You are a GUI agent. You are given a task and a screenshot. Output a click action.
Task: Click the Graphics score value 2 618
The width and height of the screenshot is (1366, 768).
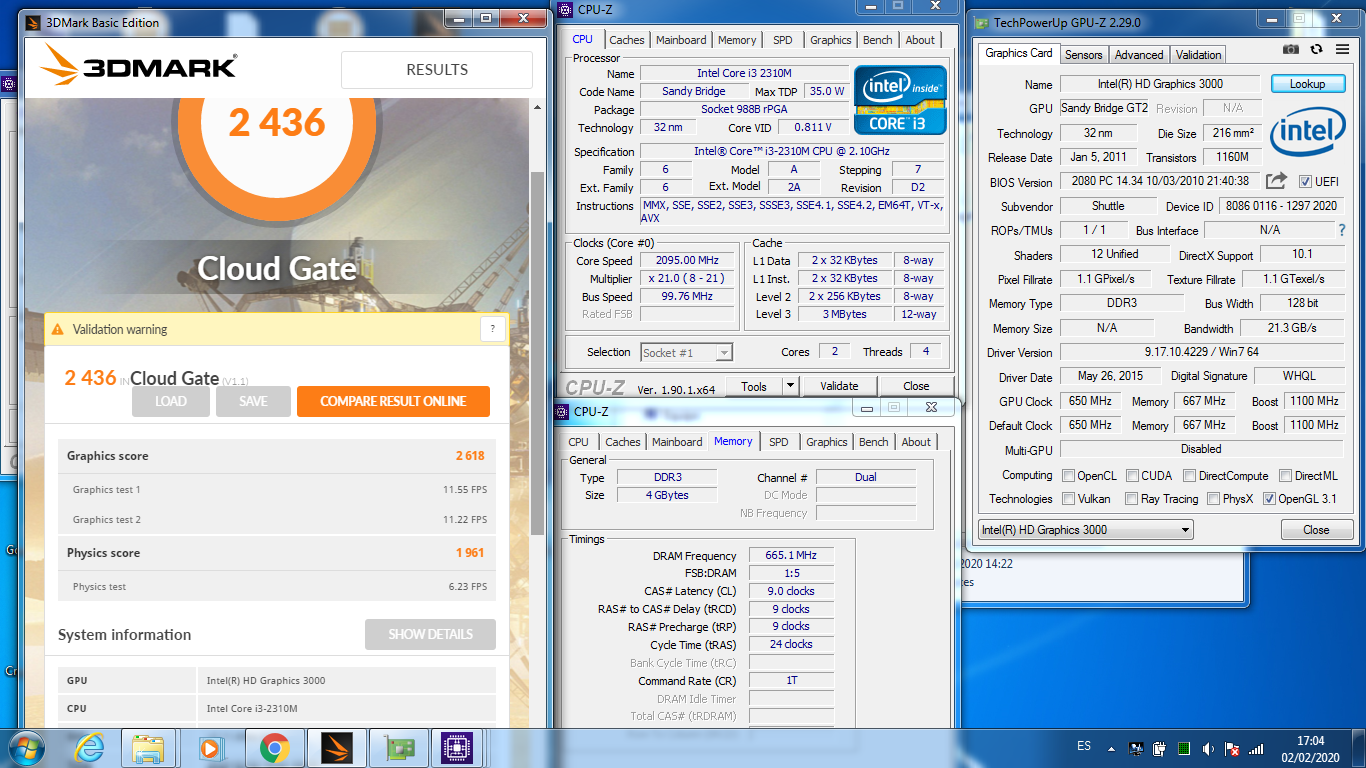click(x=470, y=456)
